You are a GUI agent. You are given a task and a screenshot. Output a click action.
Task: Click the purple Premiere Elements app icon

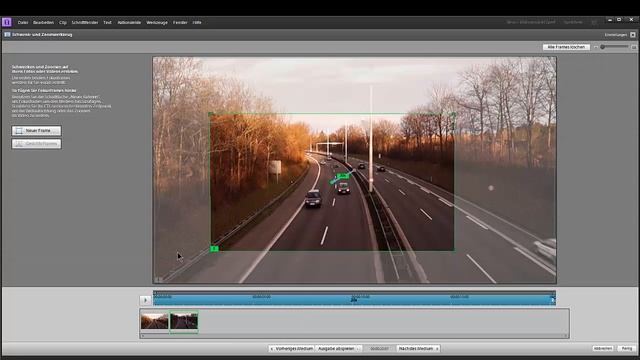point(7,22)
